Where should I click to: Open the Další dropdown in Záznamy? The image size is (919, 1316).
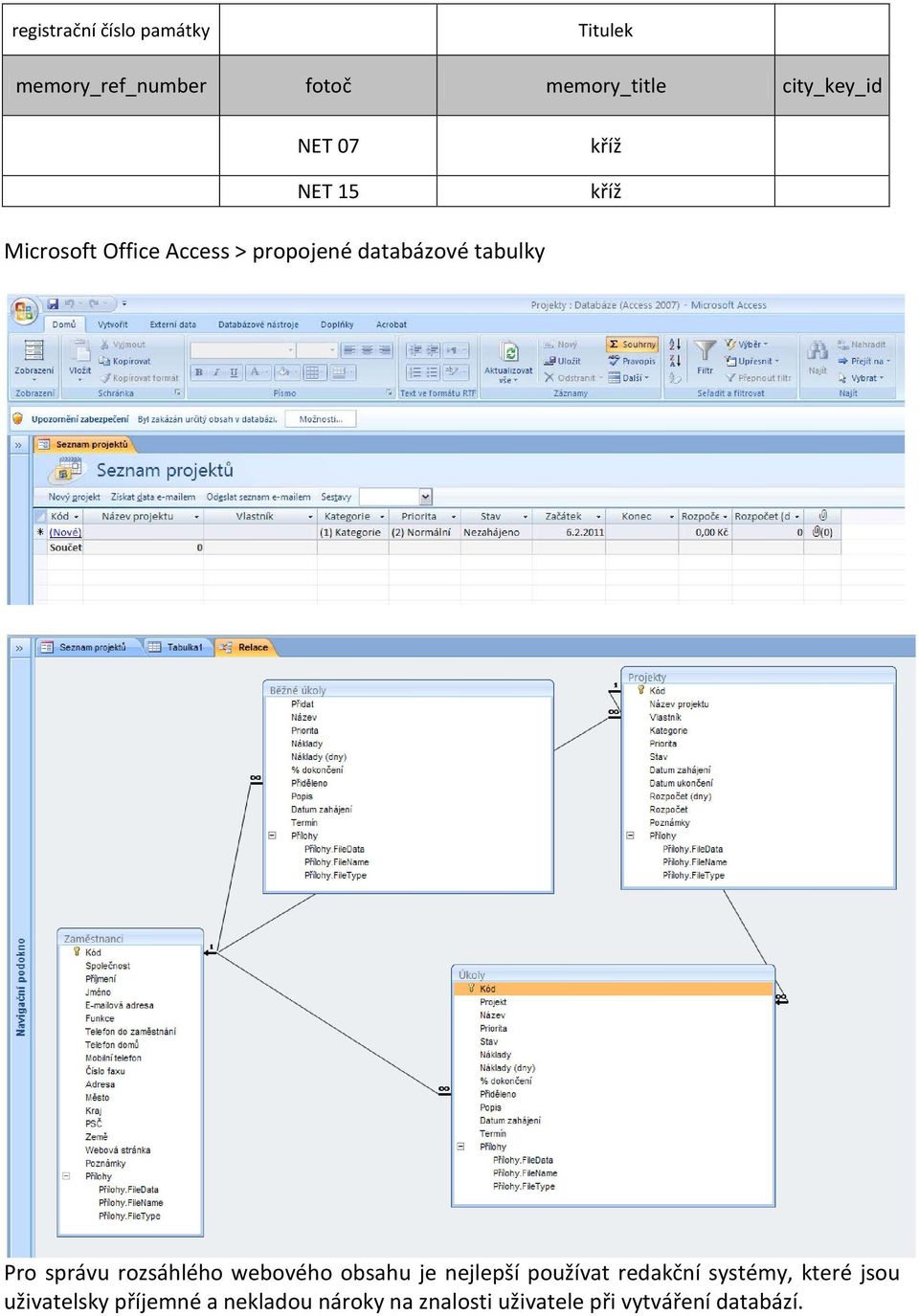tap(630, 378)
